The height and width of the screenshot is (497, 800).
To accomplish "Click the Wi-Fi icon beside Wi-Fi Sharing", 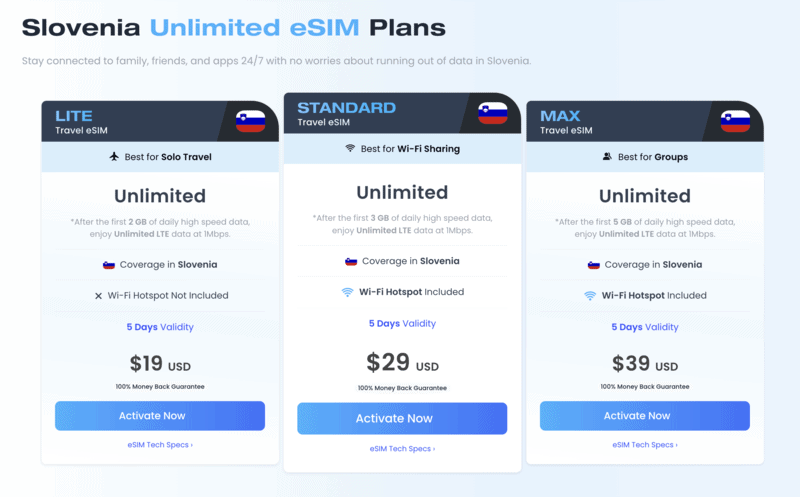I will (x=350, y=149).
